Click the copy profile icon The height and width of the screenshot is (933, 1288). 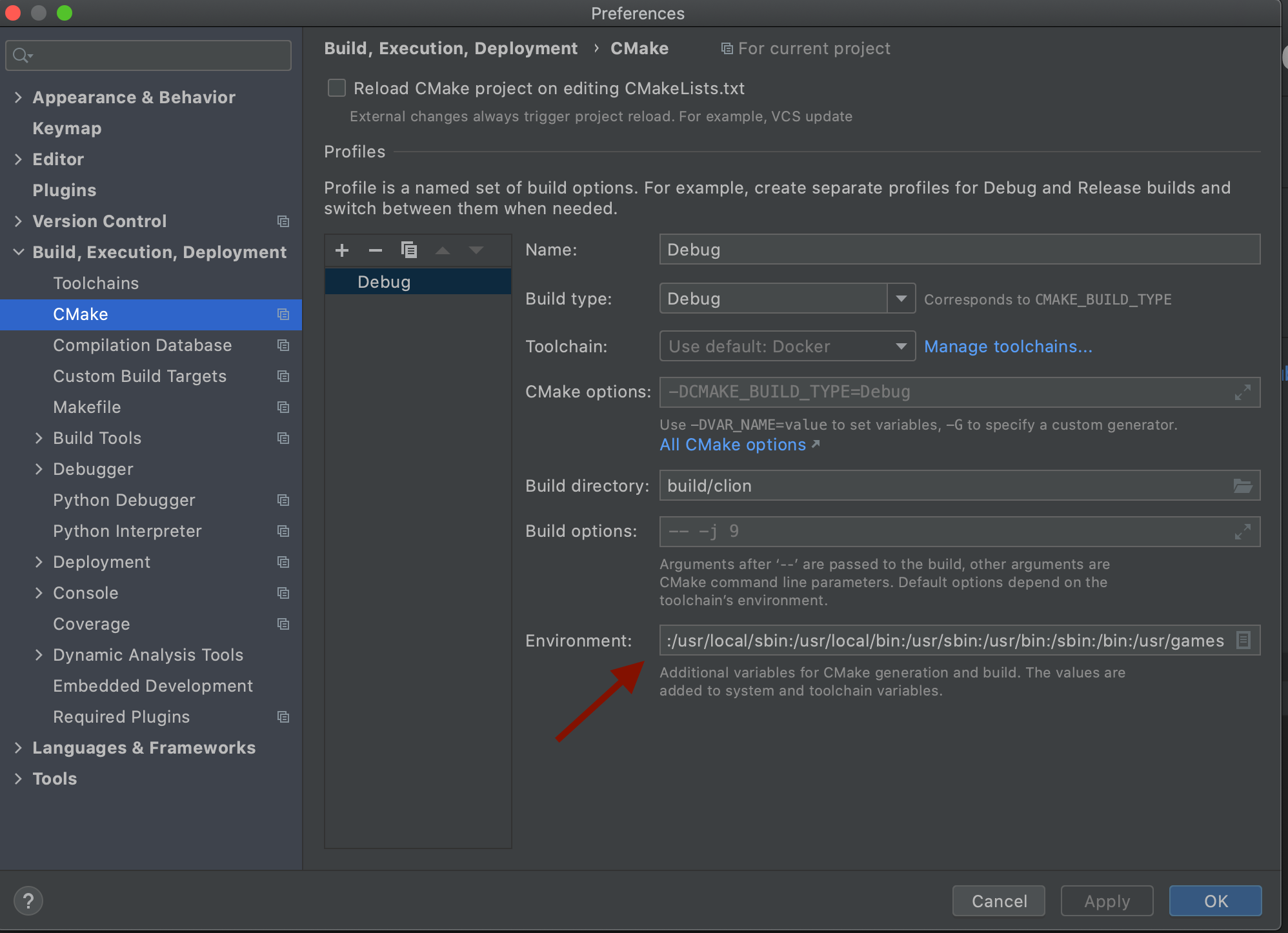click(408, 249)
